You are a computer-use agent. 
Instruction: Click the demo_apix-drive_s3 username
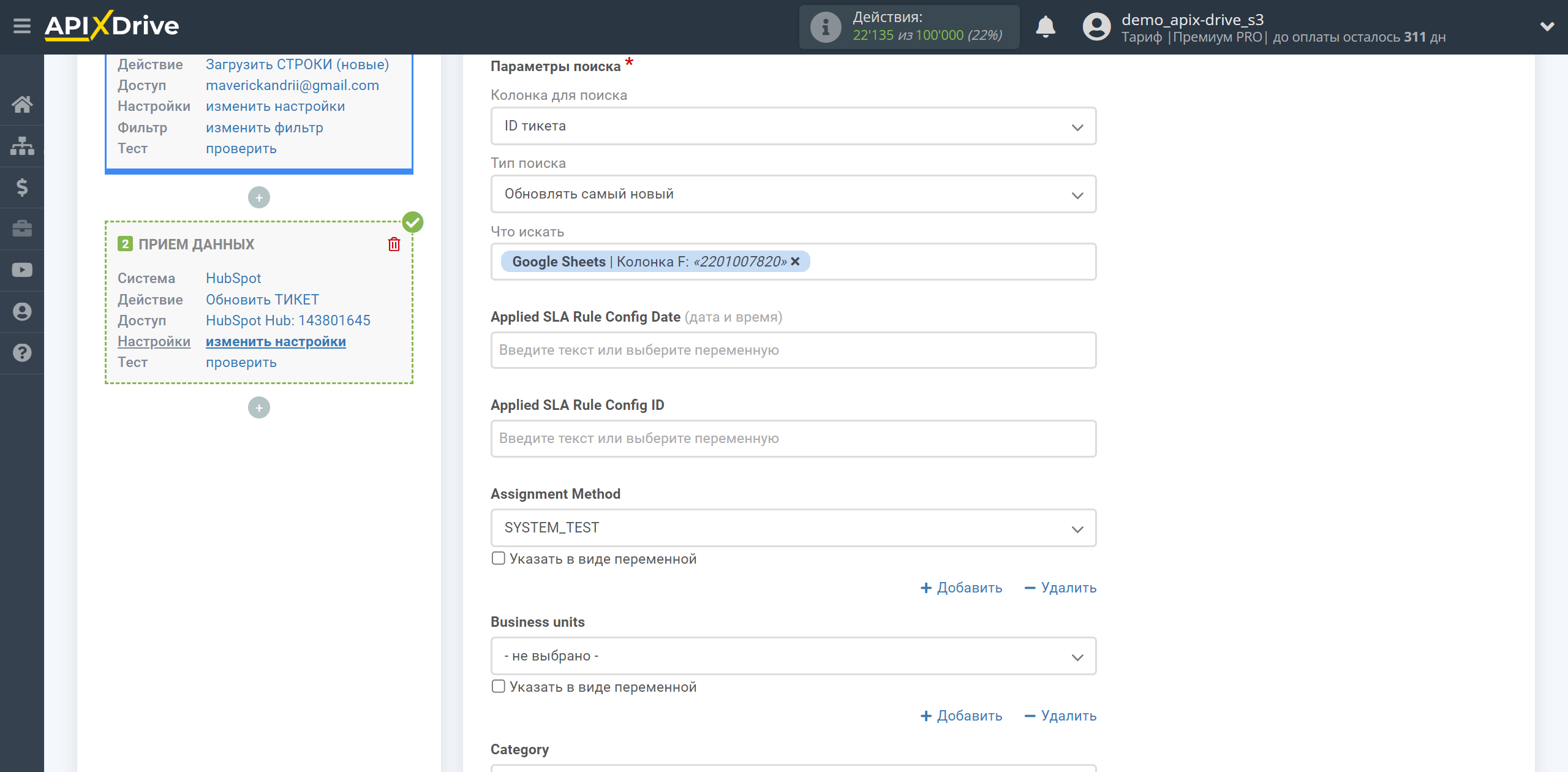(1193, 20)
